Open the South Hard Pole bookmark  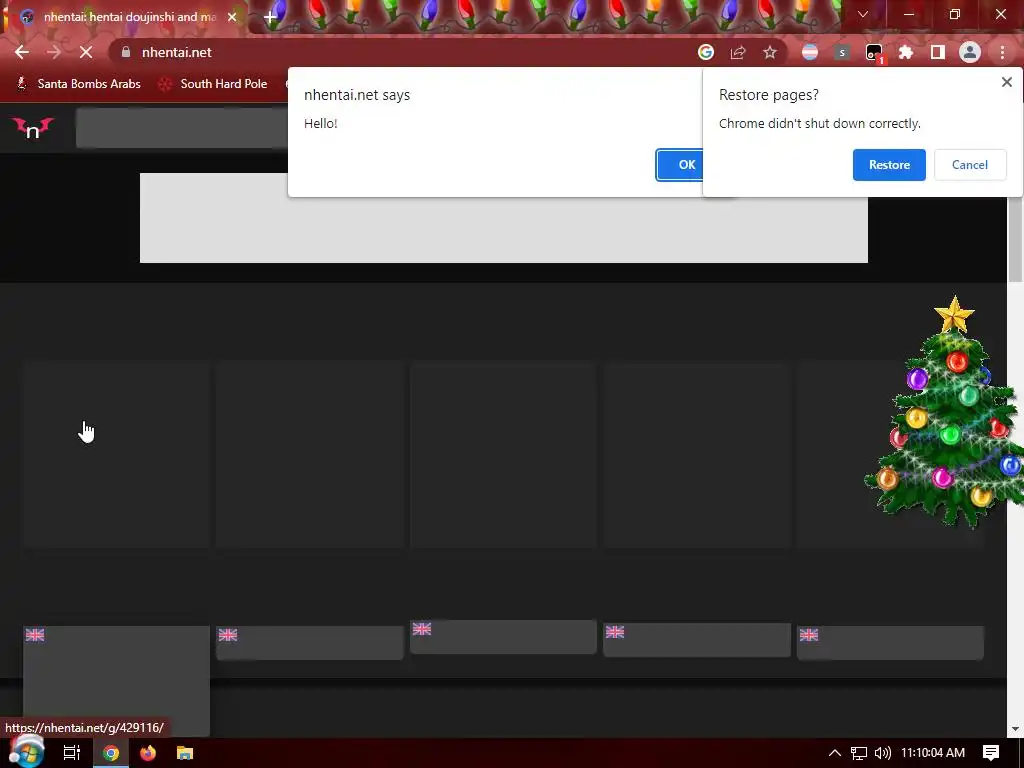[214, 84]
